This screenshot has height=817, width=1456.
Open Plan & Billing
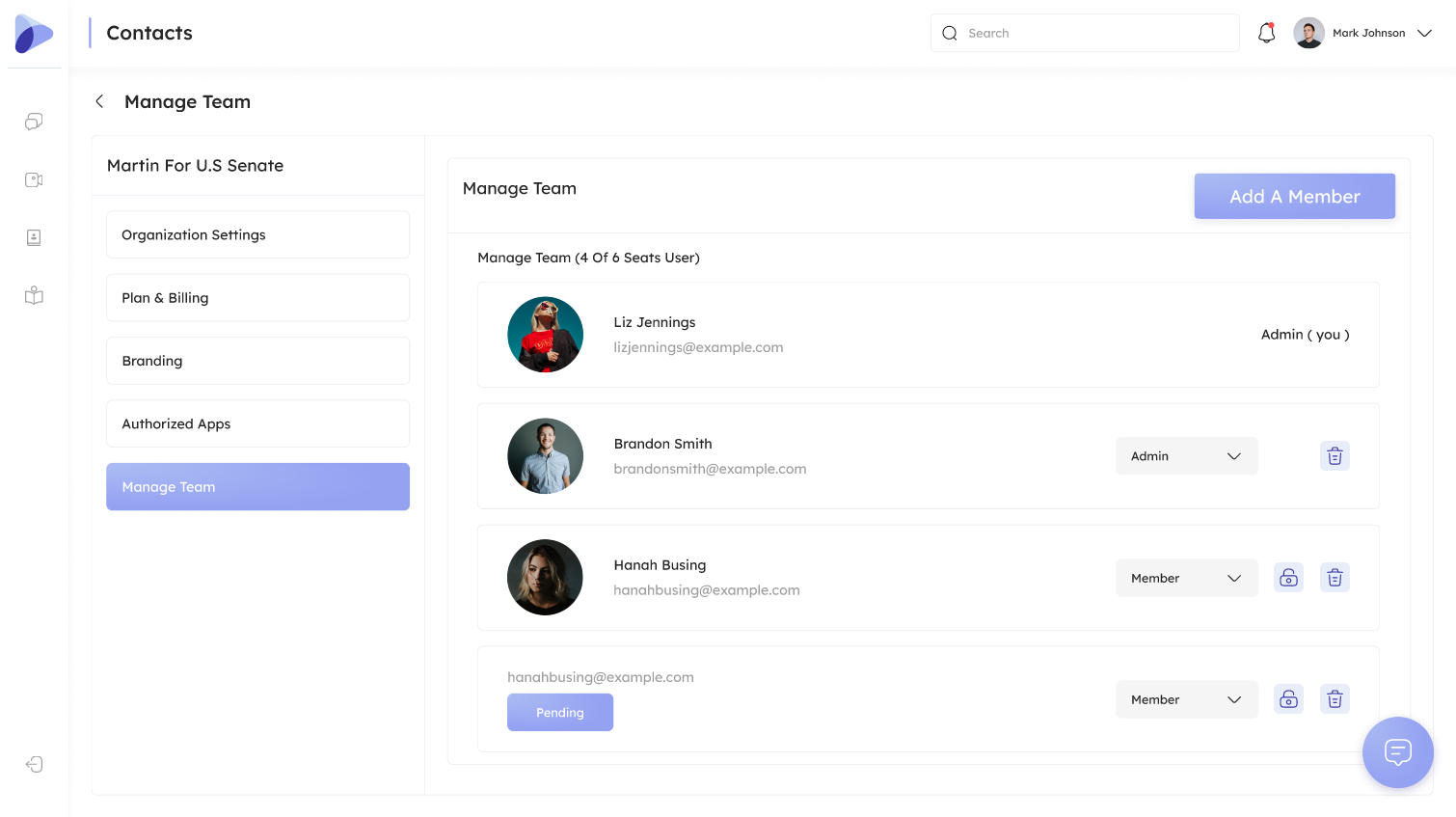point(257,298)
